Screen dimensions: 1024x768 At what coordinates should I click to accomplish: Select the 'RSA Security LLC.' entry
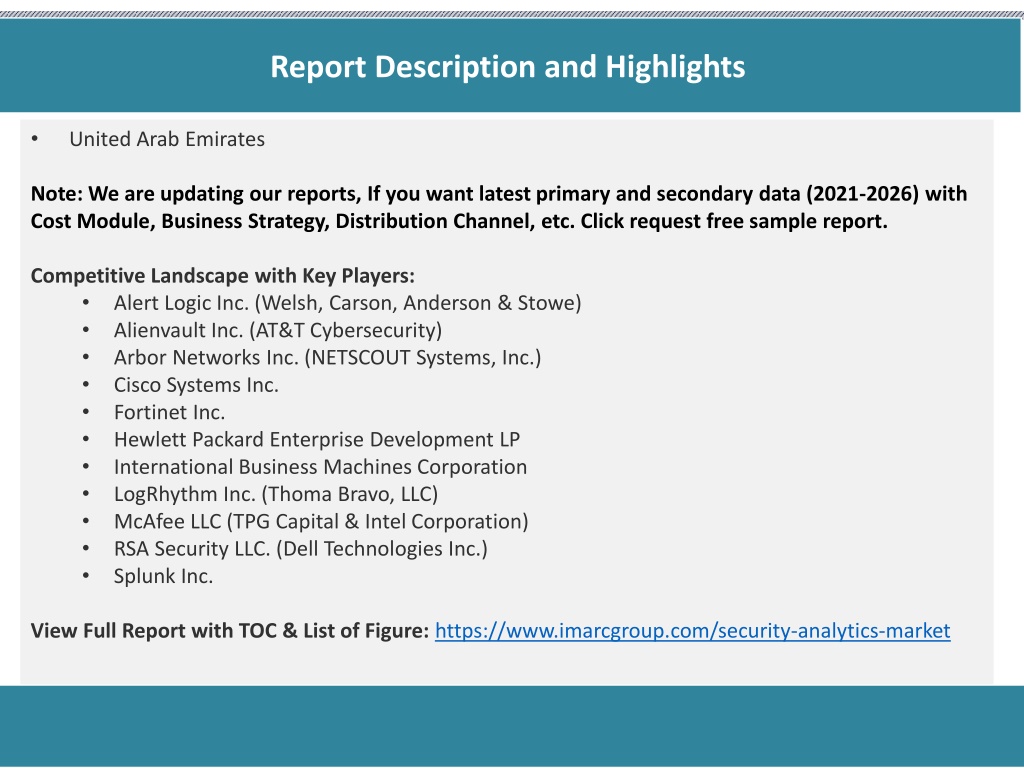(x=300, y=549)
